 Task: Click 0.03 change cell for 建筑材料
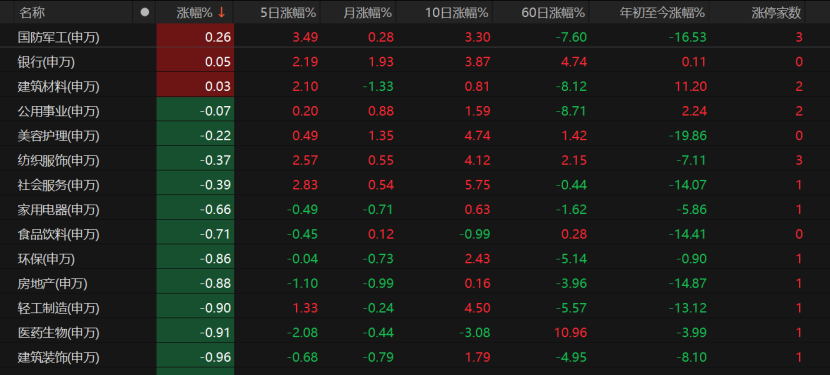tap(195, 86)
